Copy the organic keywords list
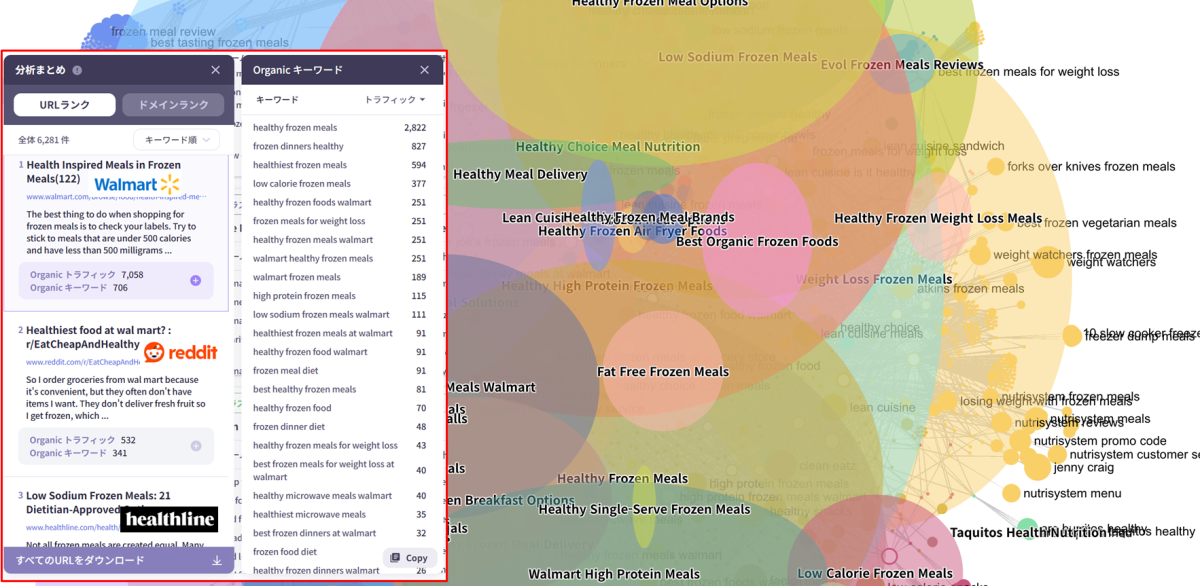Image resolution: width=1200 pixels, height=586 pixels. pos(409,558)
